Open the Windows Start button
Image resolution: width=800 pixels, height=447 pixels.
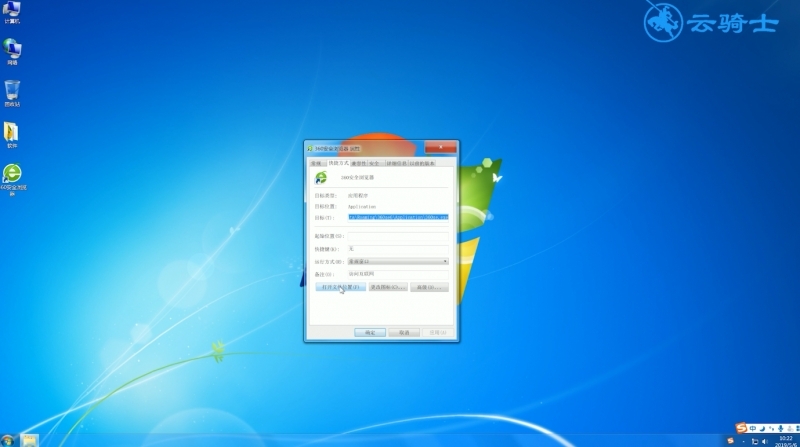[7, 441]
